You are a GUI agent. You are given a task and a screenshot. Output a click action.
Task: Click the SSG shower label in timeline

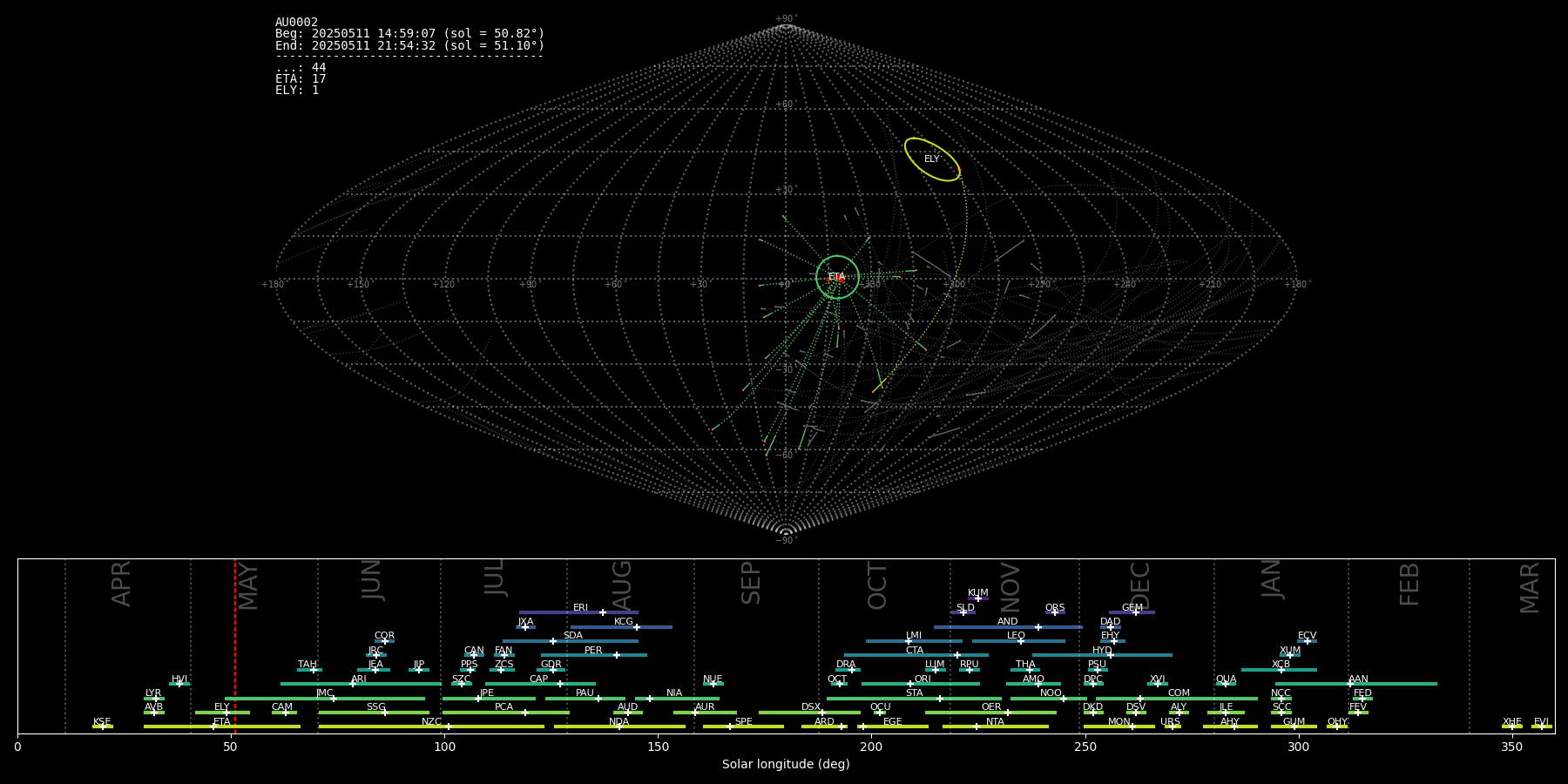tap(376, 707)
